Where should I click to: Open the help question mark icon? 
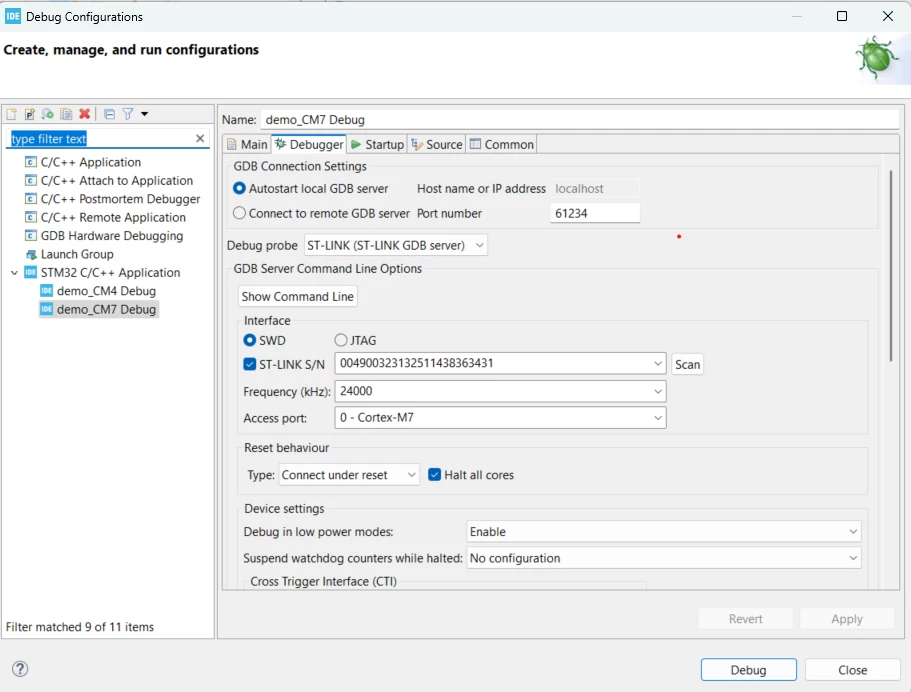pyautogui.click(x=20, y=669)
